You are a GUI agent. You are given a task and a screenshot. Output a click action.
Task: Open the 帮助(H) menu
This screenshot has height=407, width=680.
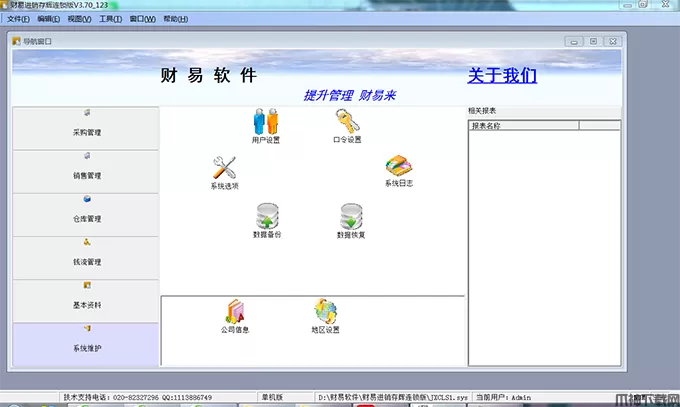point(176,19)
